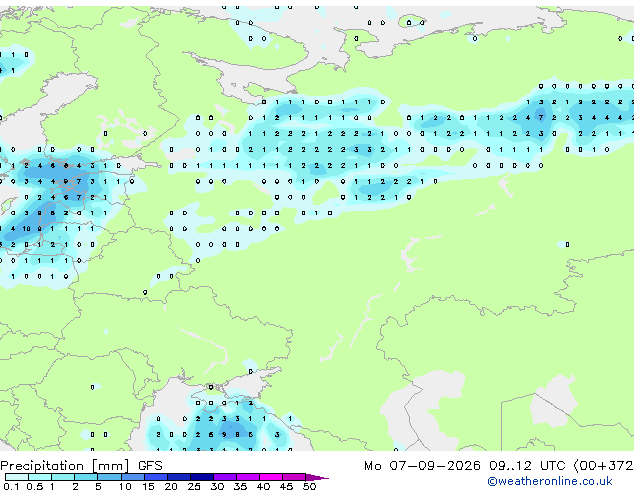
Task: Click the legend label 0.1
Action: tap(11, 486)
